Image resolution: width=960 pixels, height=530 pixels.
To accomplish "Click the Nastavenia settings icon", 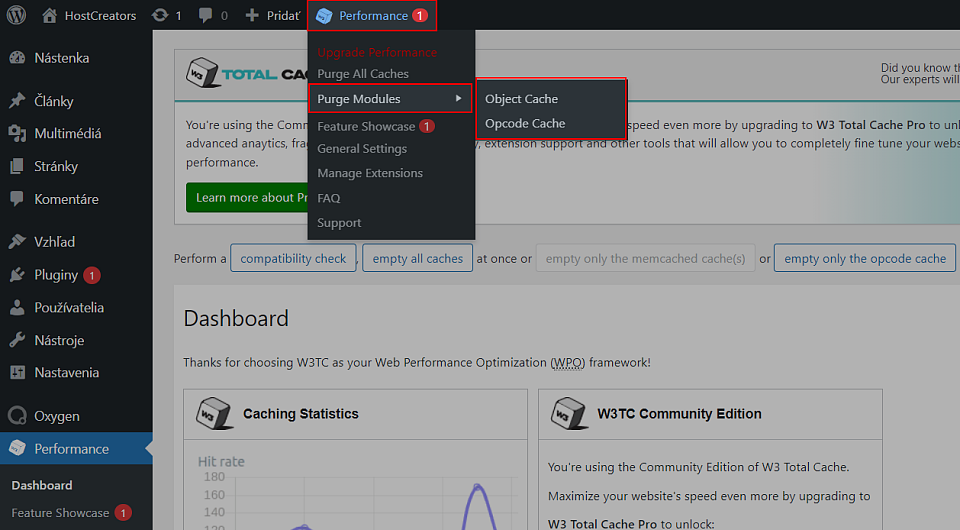I will [x=17, y=372].
